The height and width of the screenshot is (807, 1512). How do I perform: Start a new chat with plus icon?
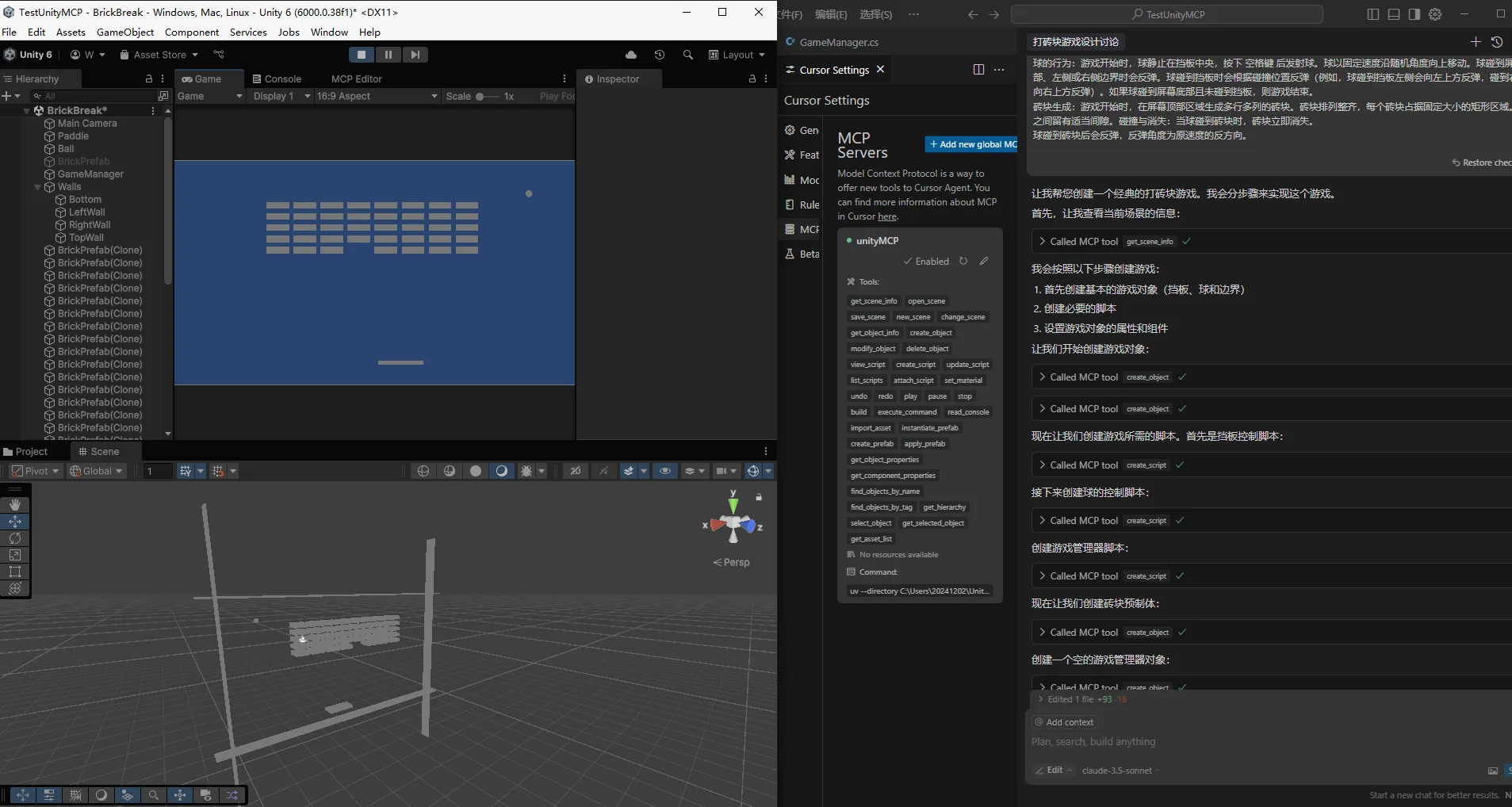click(1476, 42)
